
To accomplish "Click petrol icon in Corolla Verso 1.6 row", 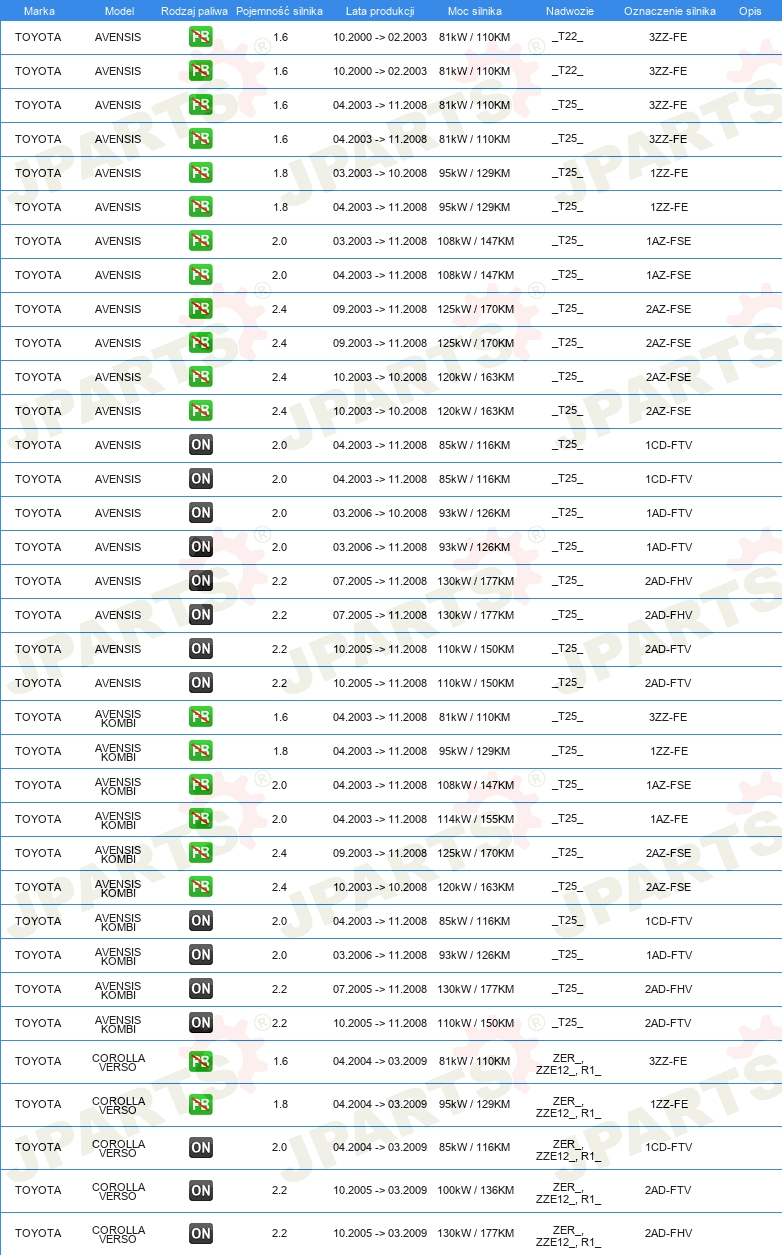I will click(x=201, y=1061).
